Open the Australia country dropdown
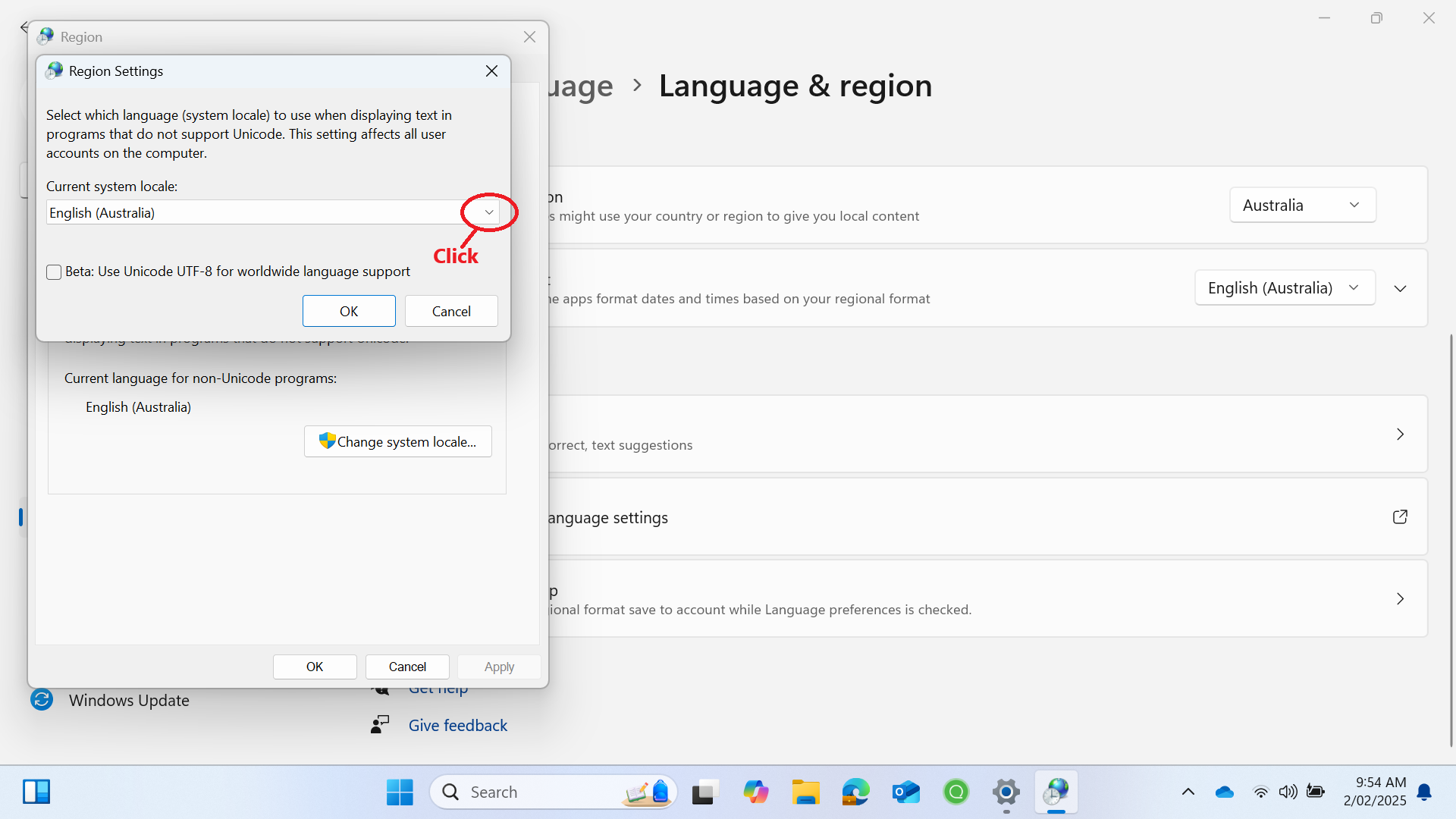This screenshot has height=819, width=1456. click(x=1302, y=206)
